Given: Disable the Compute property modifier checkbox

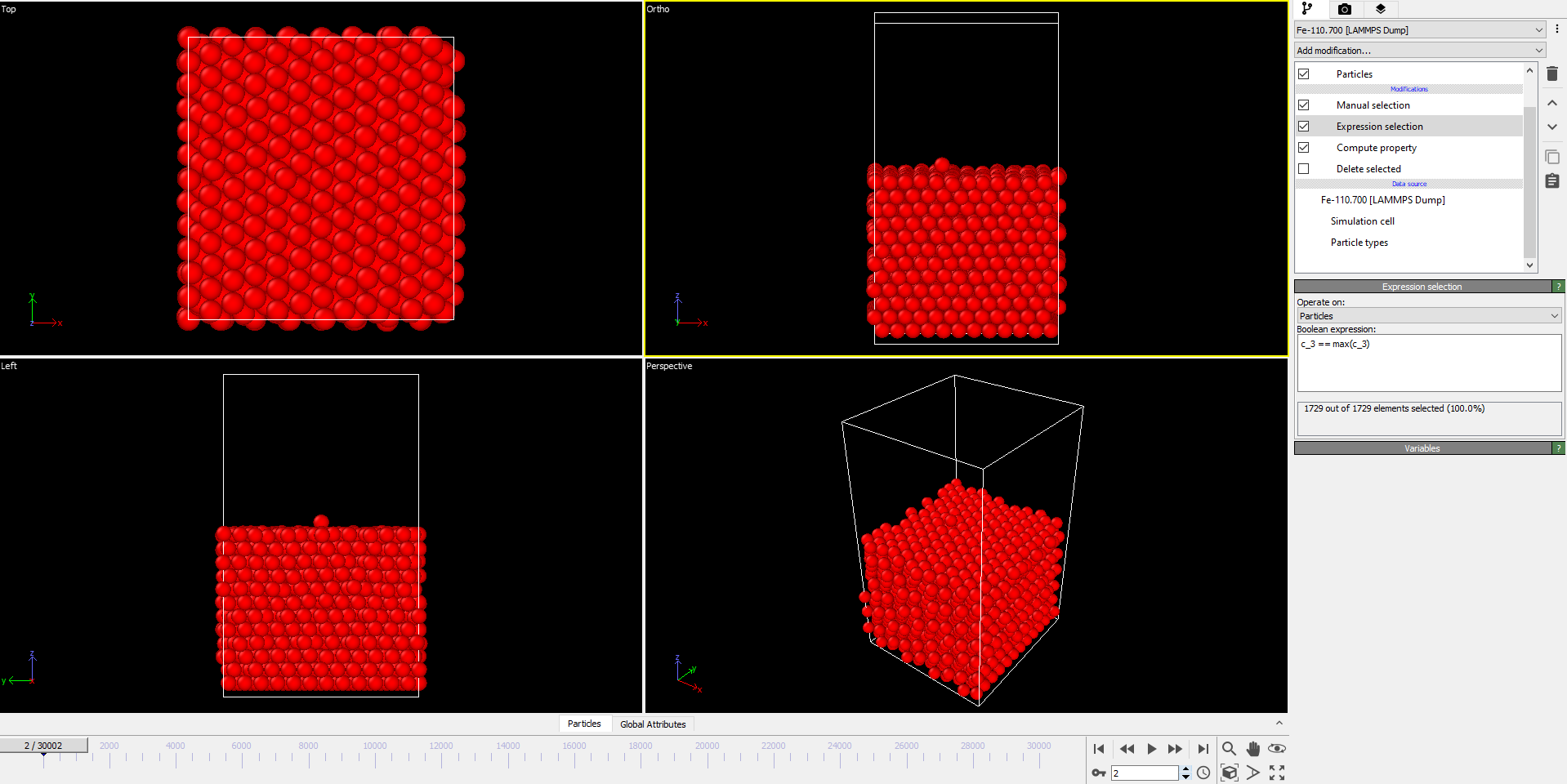Looking at the screenshot, I should (x=1304, y=148).
